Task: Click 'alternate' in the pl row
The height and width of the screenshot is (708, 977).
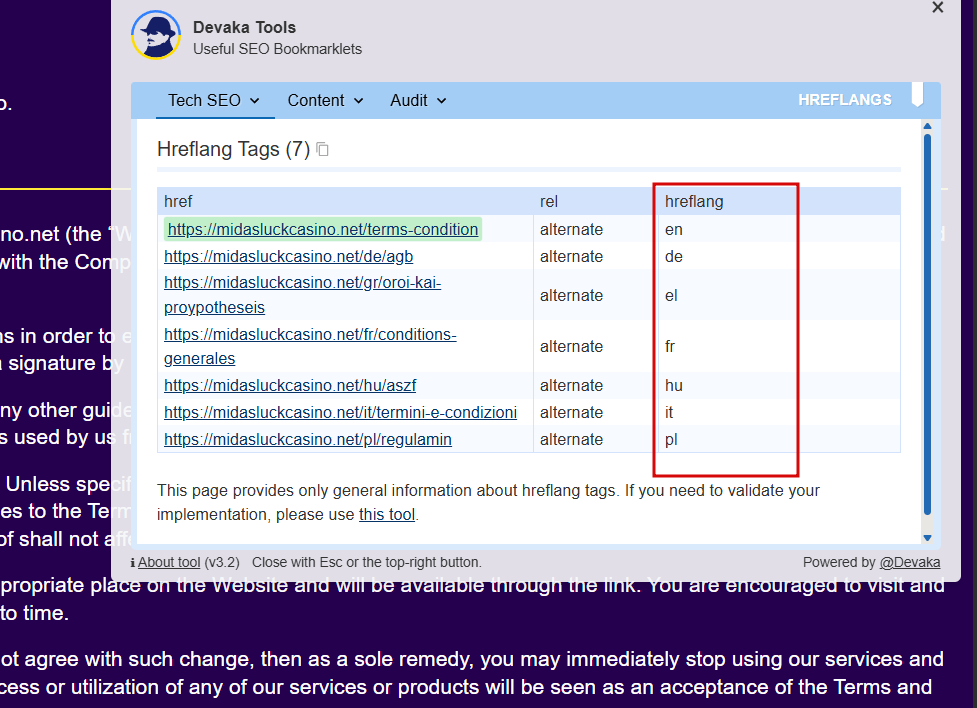Action: [571, 439]
